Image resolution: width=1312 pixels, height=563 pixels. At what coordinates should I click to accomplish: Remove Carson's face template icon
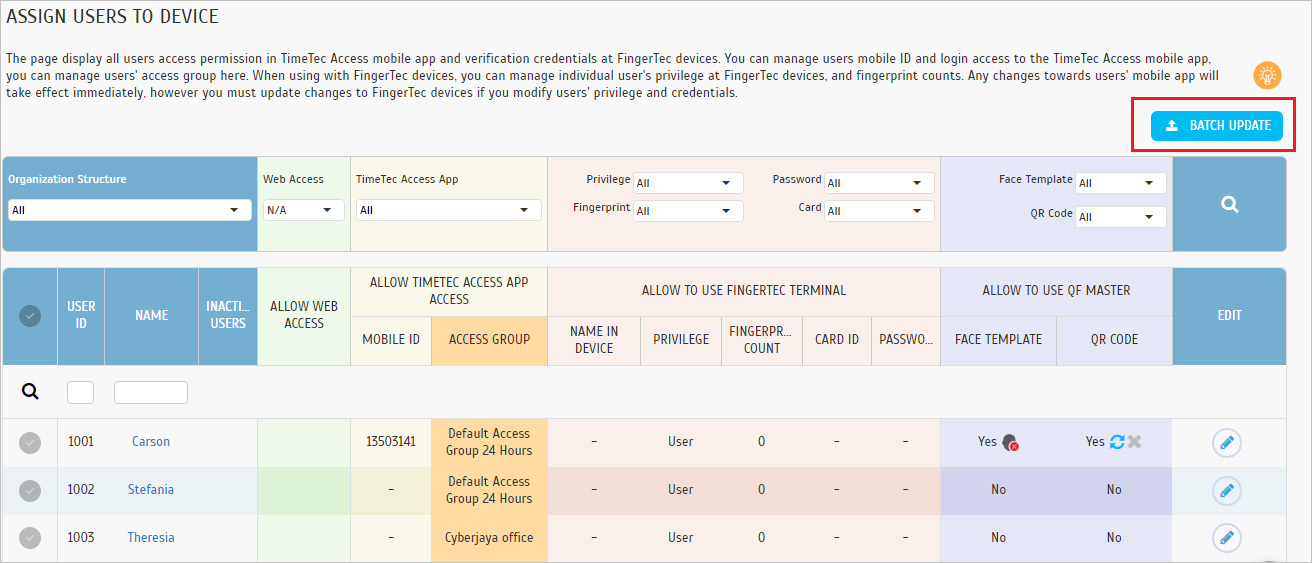click(x=1010, y=442)
